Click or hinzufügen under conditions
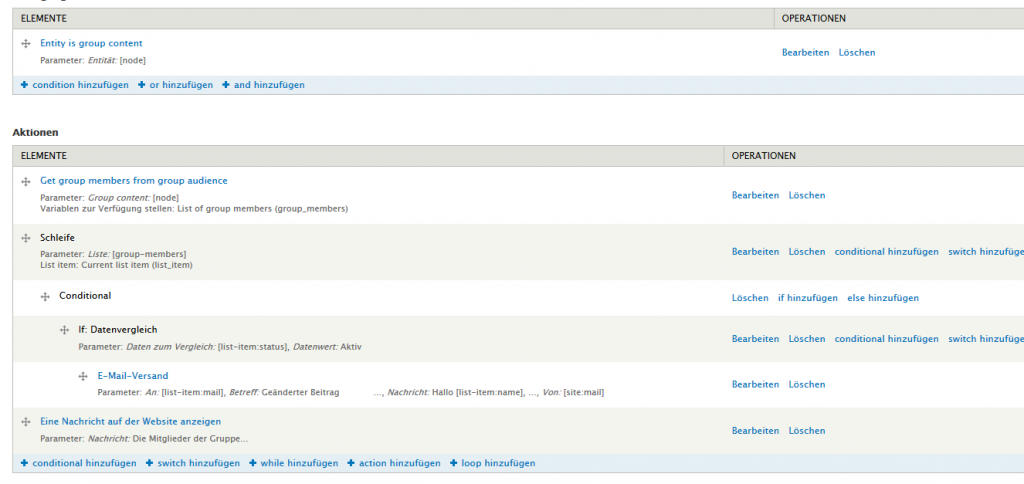 181,85
